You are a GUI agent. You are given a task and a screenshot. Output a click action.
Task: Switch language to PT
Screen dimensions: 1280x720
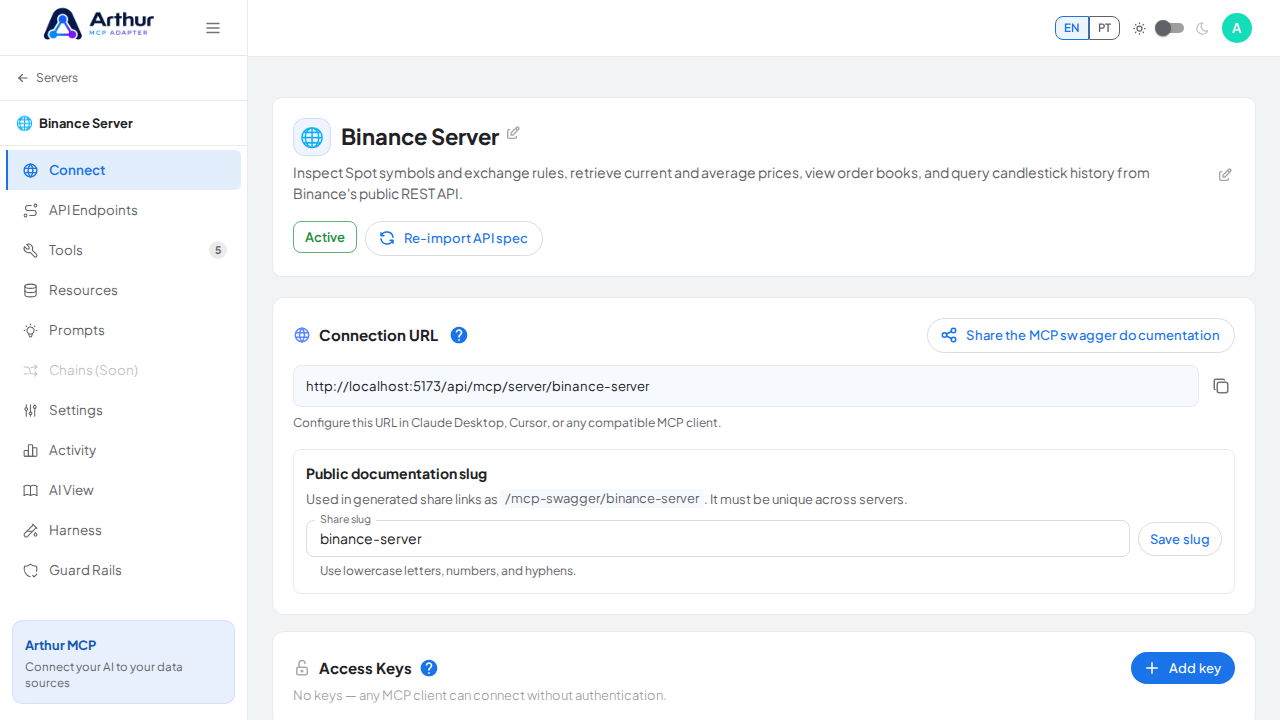pos(1104,28)
